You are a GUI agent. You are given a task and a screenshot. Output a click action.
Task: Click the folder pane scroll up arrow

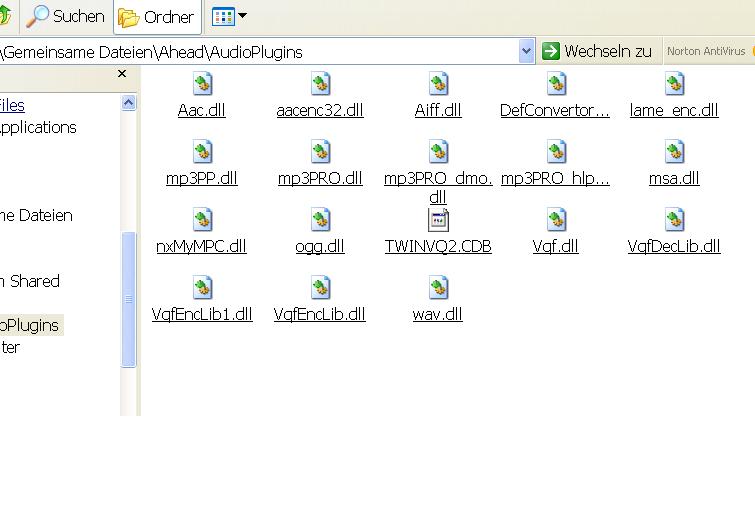point(129,103)
